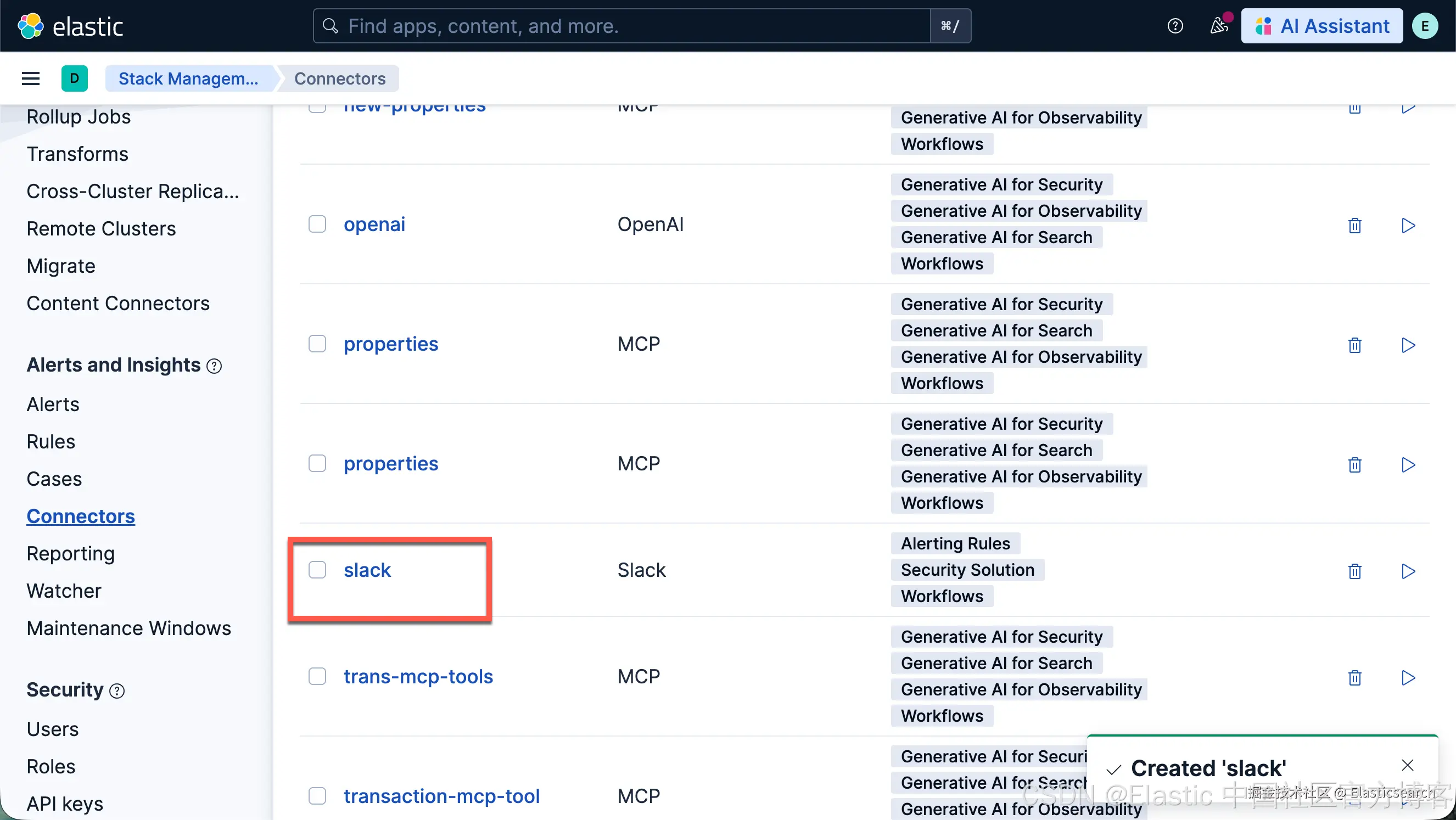The image size is (1456, 820).
Task: Delete the slack connector with the trash icon
Action: (x=1355, y=571)
